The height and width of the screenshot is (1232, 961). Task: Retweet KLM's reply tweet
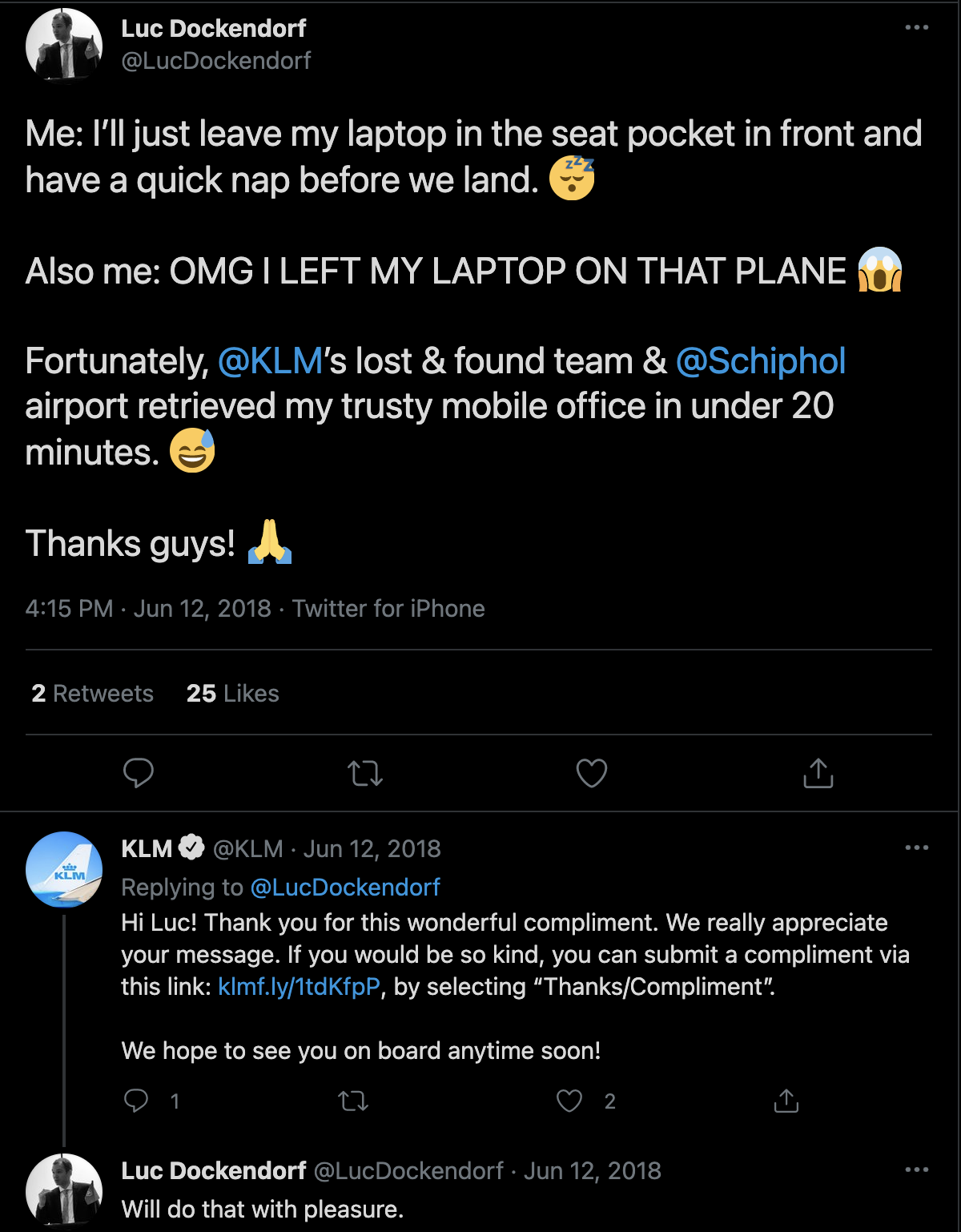click(x=353, y=1101)
